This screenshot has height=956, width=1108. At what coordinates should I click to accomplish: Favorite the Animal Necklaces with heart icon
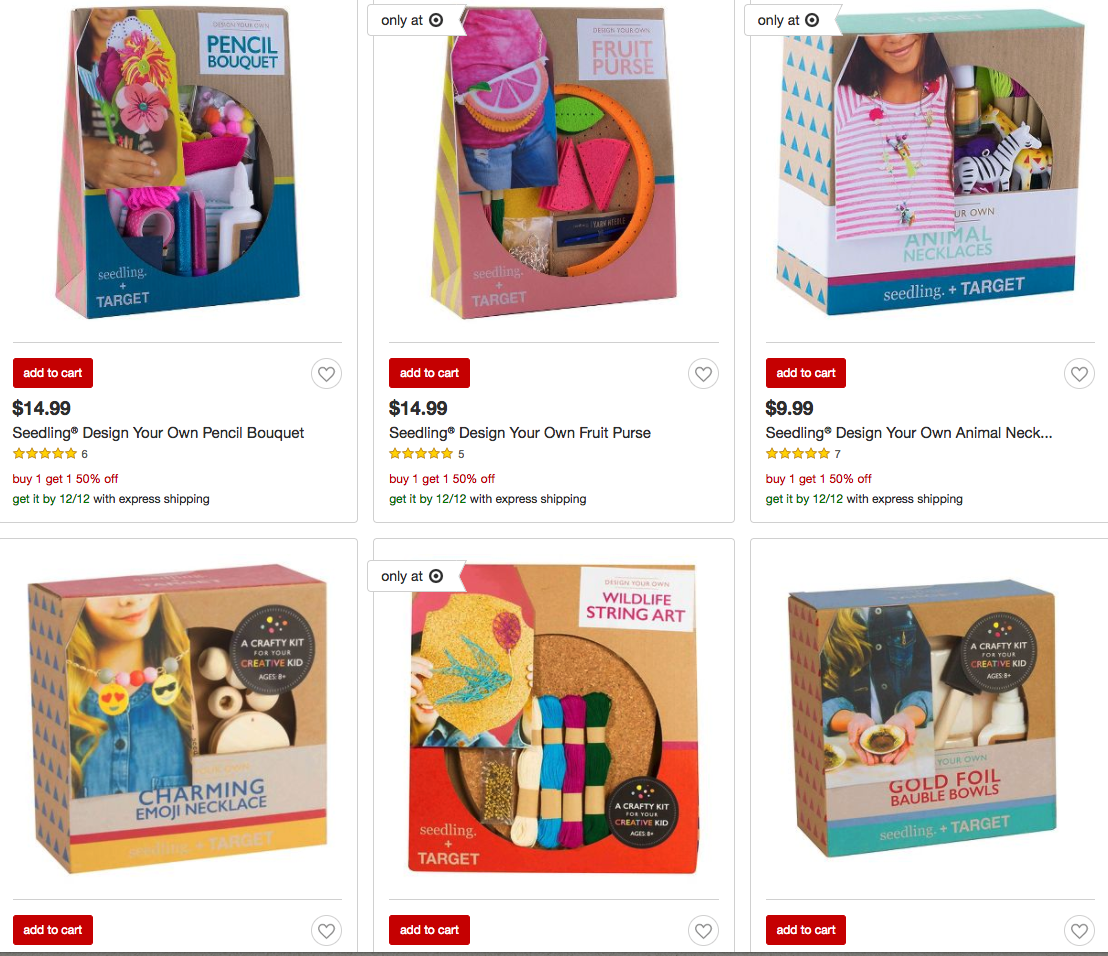[x=1079, y=374]
